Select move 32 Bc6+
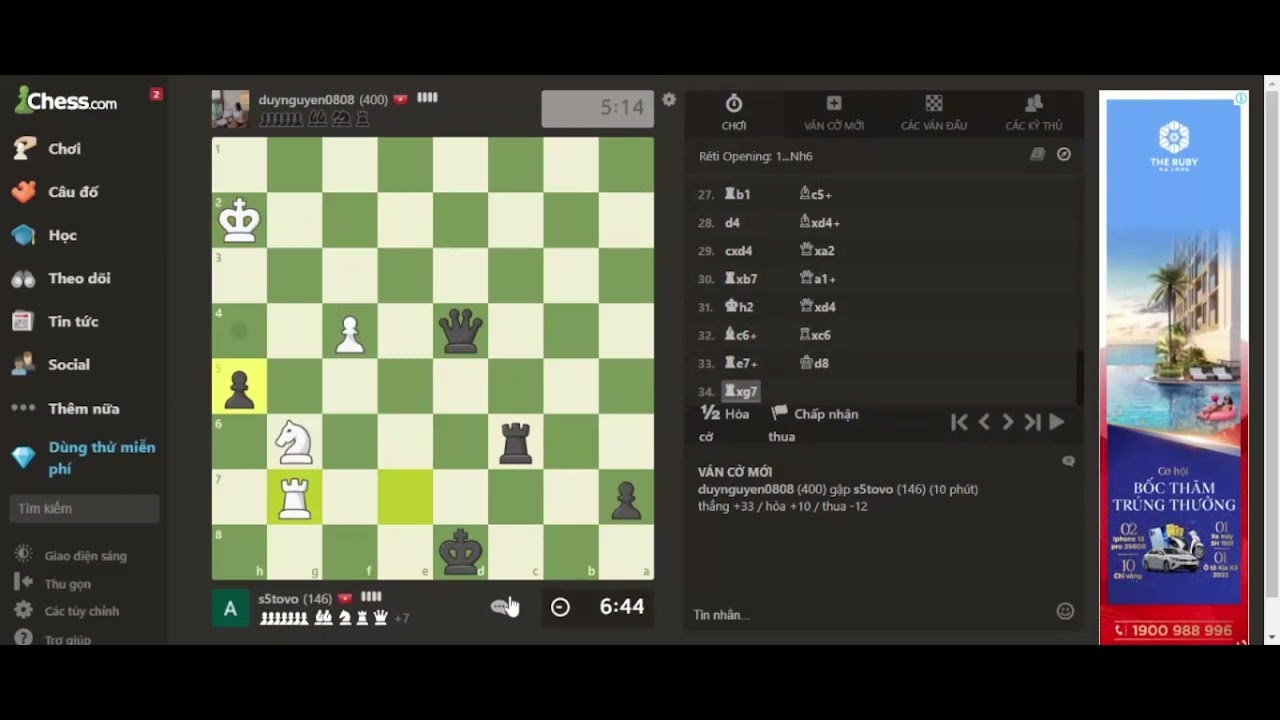The image size is (1280, 720). pyautogui.click(x=740, y=335)
